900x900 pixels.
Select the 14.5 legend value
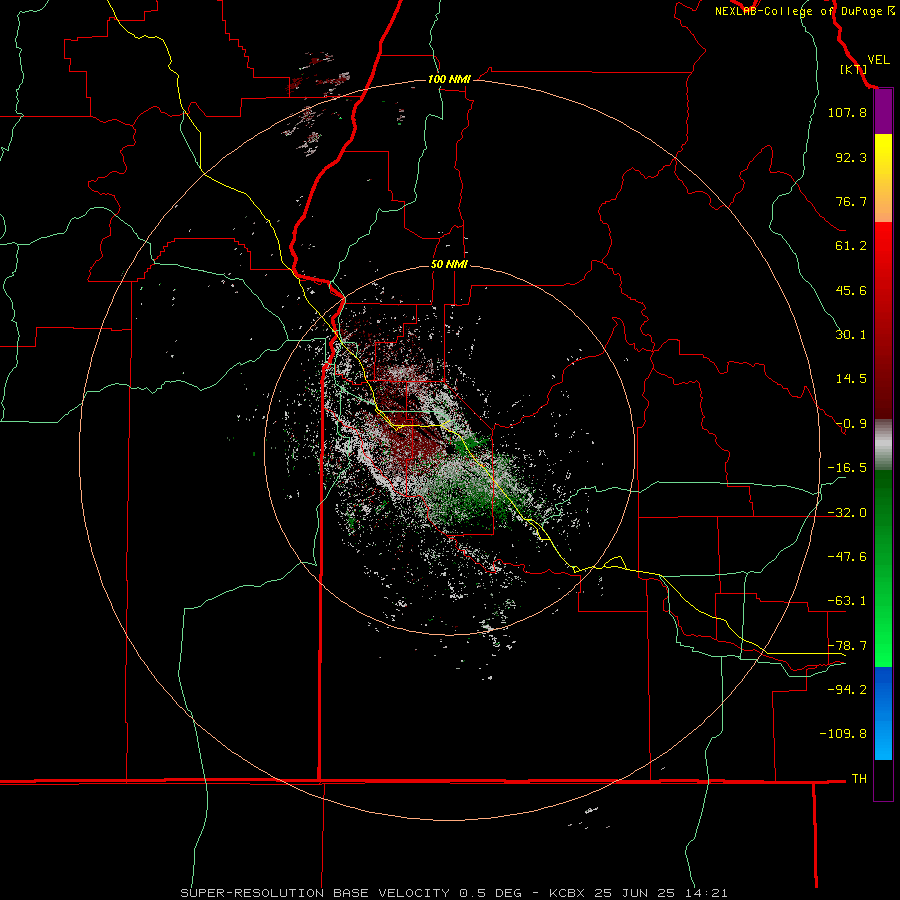[x=851, y=379]
